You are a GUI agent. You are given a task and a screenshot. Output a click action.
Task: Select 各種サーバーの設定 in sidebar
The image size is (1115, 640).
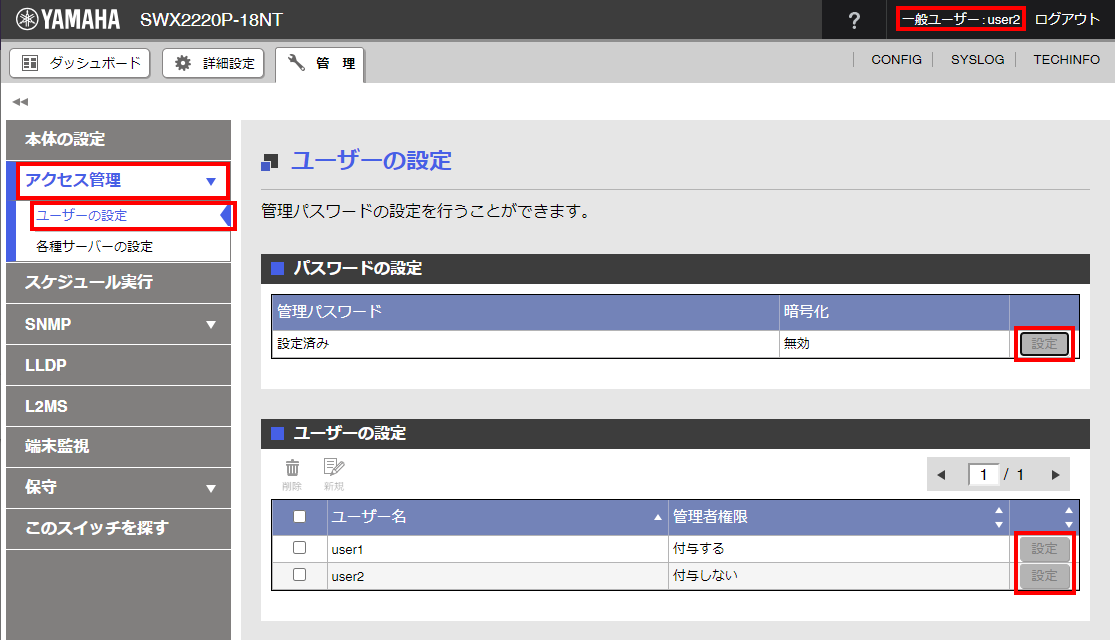pos(94,246)
